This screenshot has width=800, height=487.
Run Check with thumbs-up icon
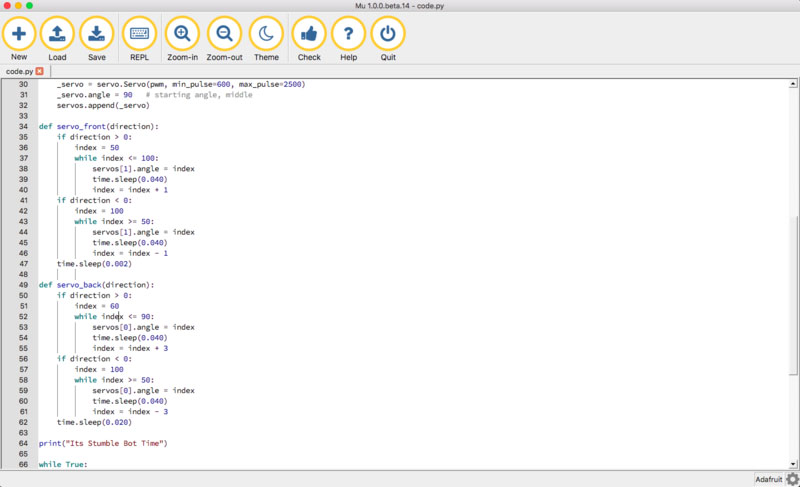point(309,34)
